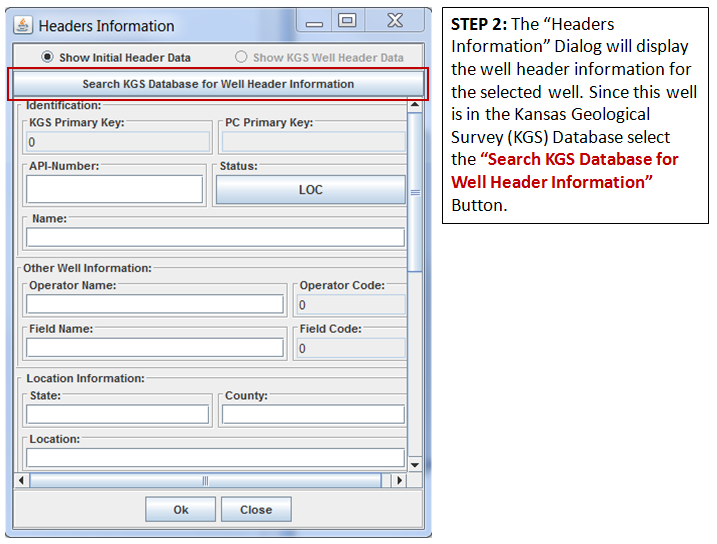Viewport: 717px width, 544px height.
Task: Click the Other Well Information label
Action: point(87,268)
